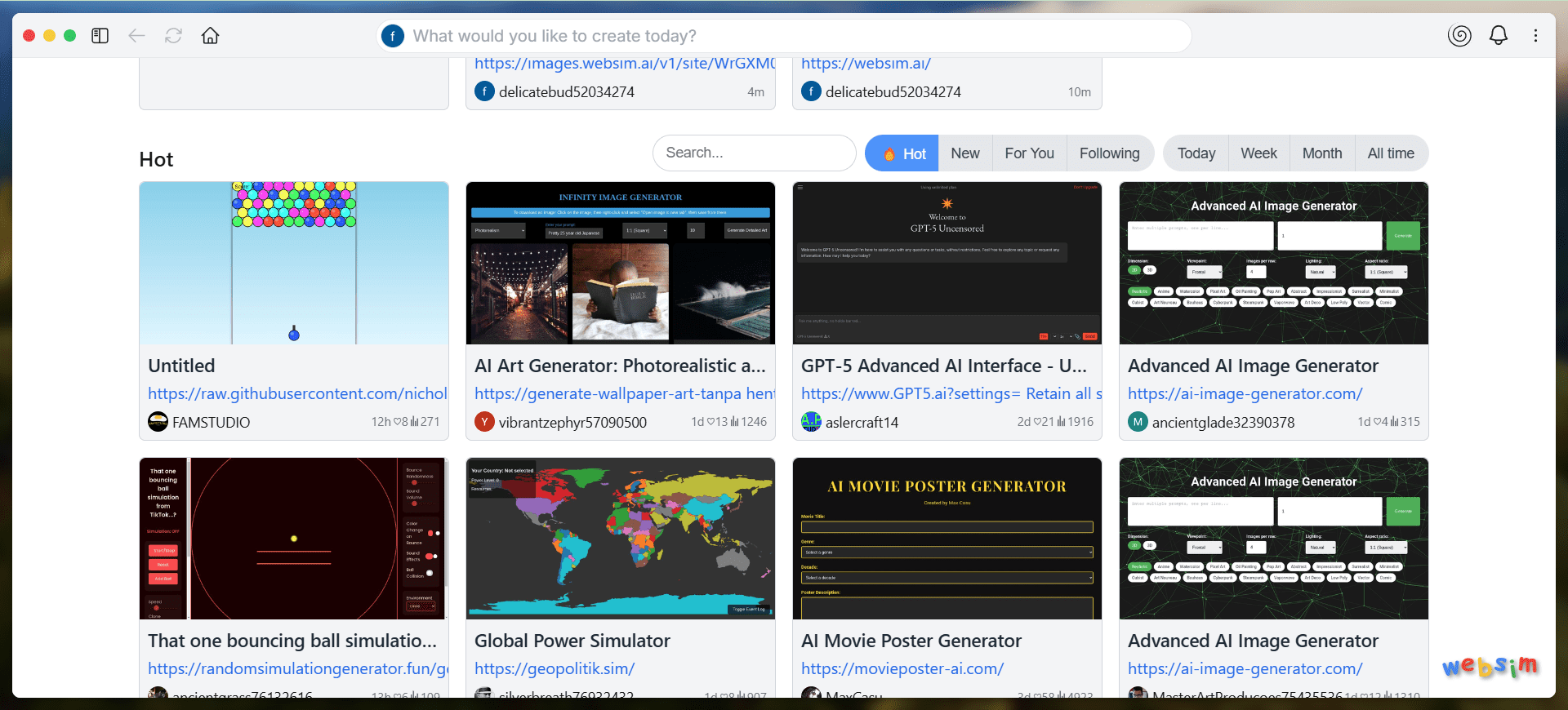Click username FAMSTUDIO
The height and width of the screenshot is (710, 1568).
211,422
